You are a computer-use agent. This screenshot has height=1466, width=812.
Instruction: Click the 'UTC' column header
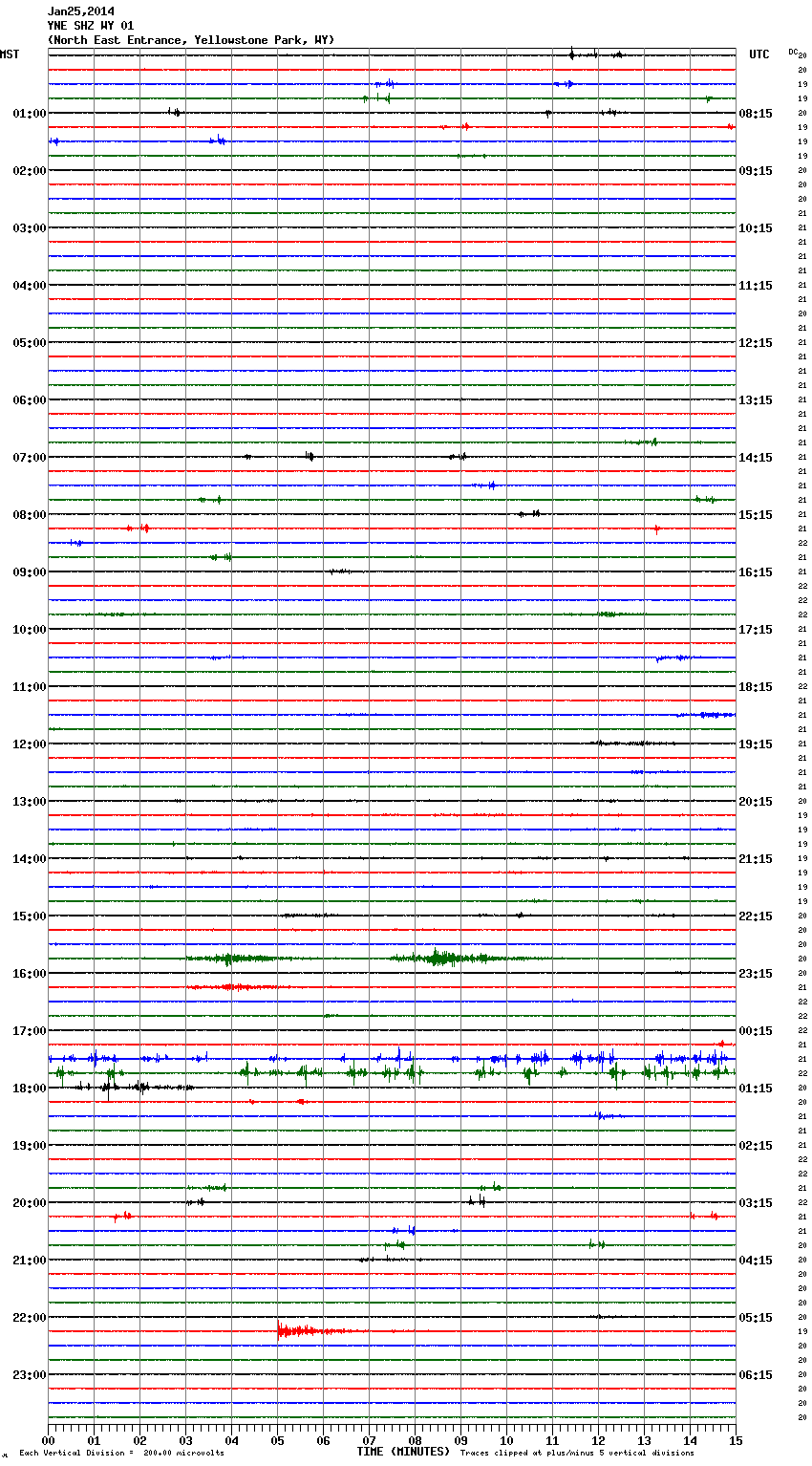[x=759, y=54]
